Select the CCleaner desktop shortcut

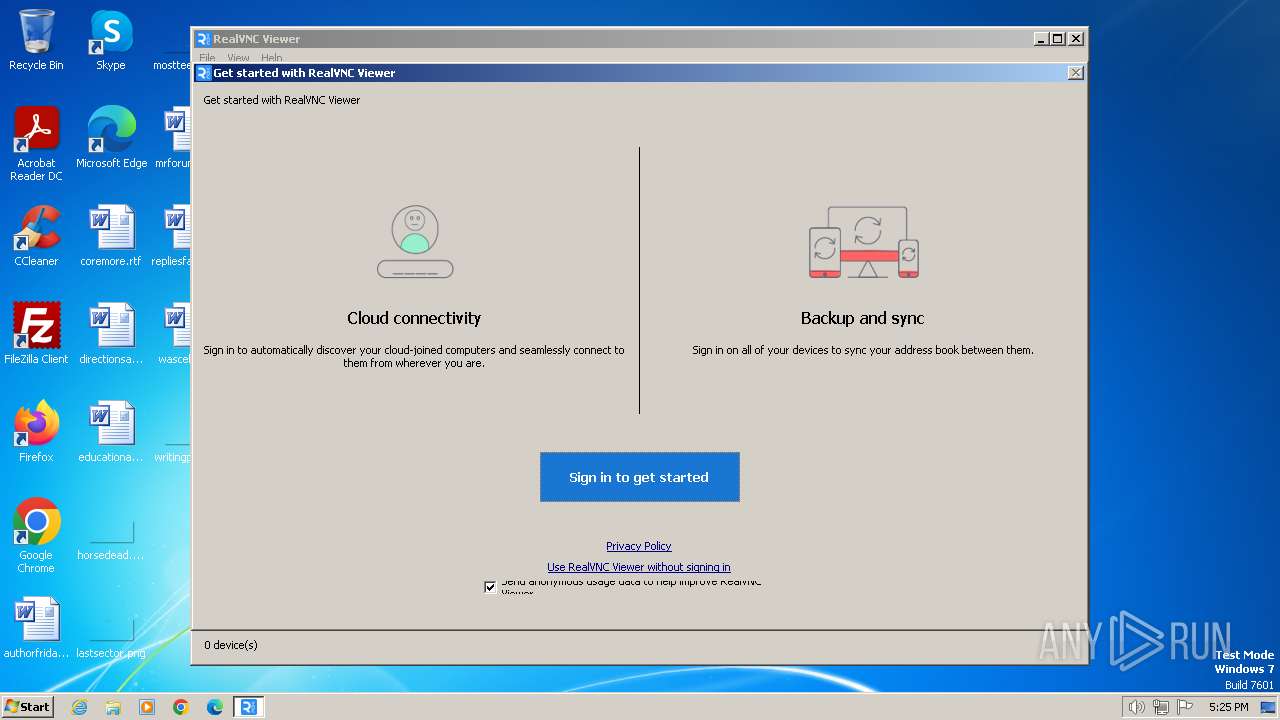tap(36, 236)
